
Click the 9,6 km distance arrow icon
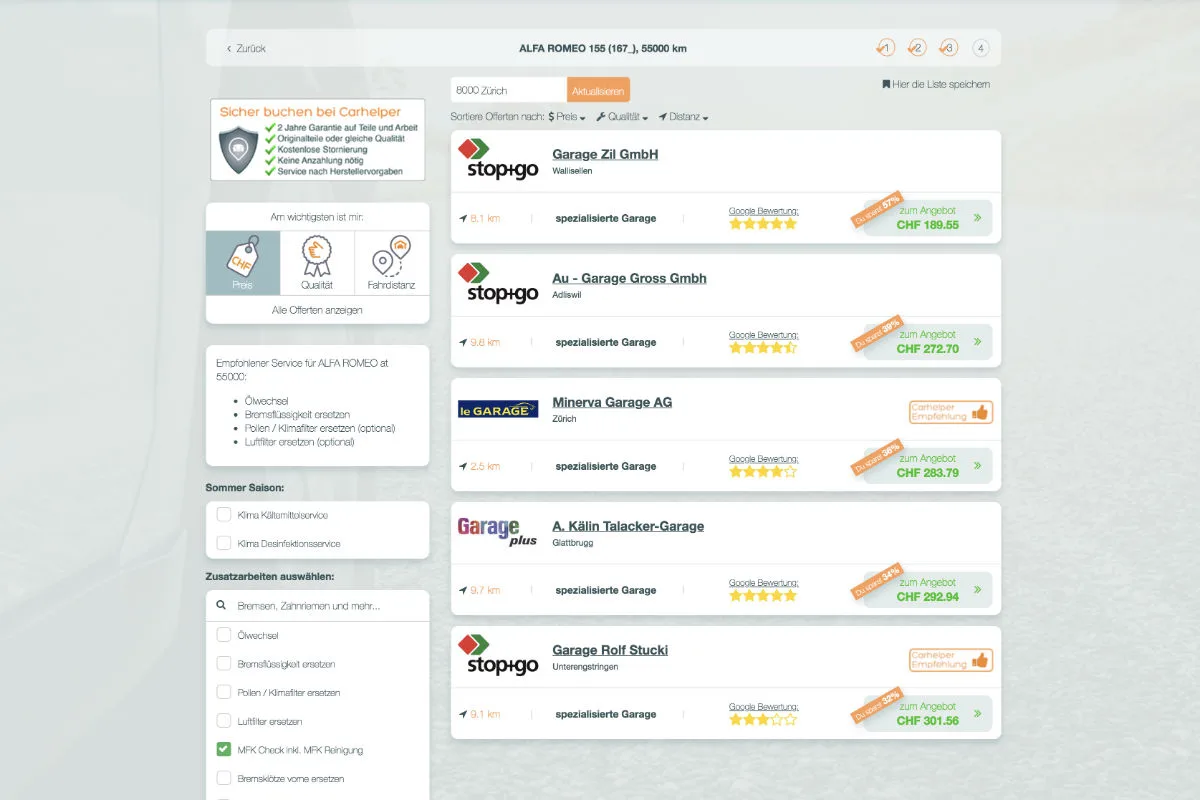click(x=463, y=342)
